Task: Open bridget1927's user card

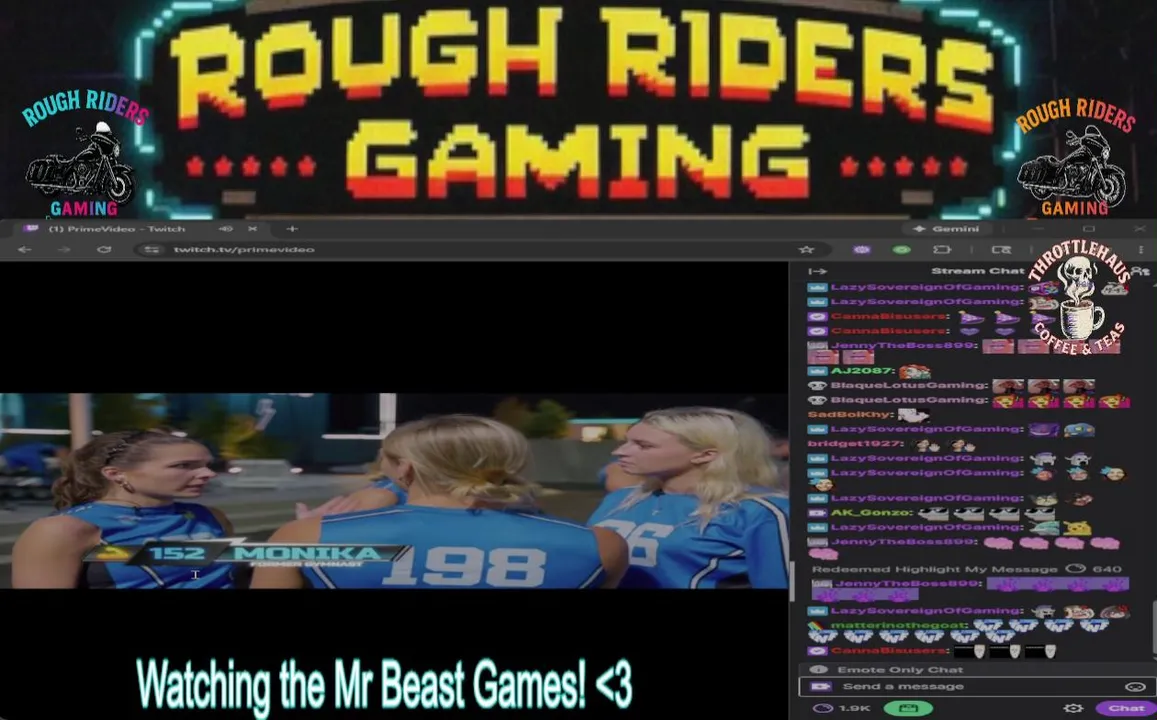Action: tap(855, 444)
